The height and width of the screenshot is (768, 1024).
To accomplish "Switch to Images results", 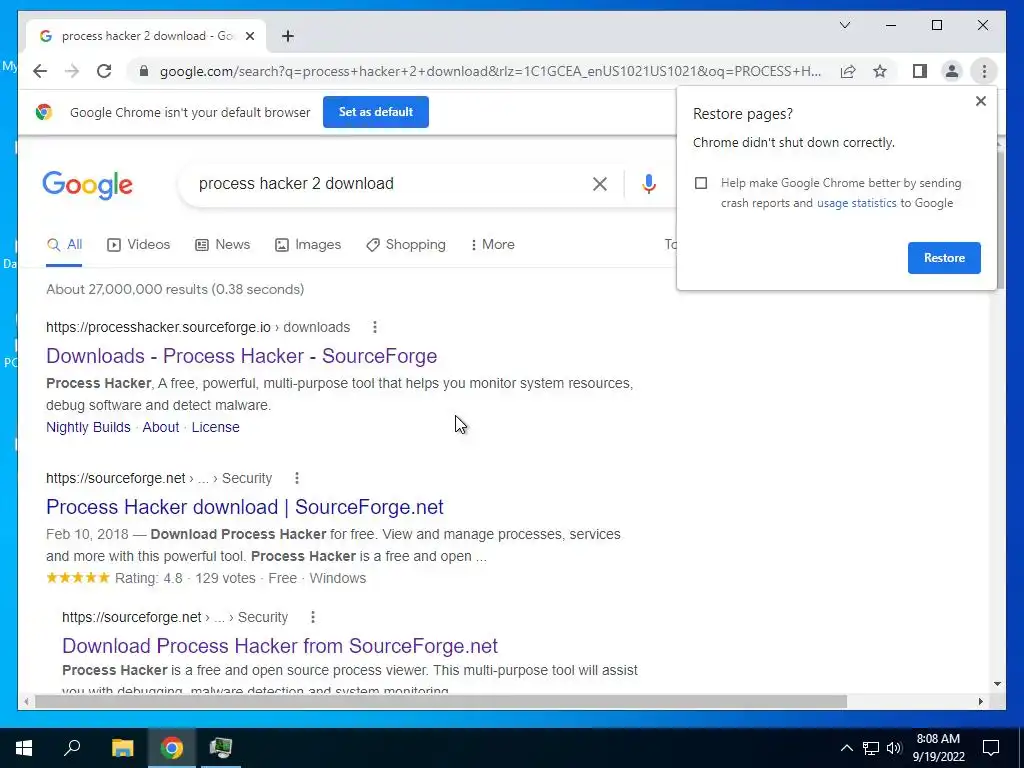I will click(x=308, y=245).
